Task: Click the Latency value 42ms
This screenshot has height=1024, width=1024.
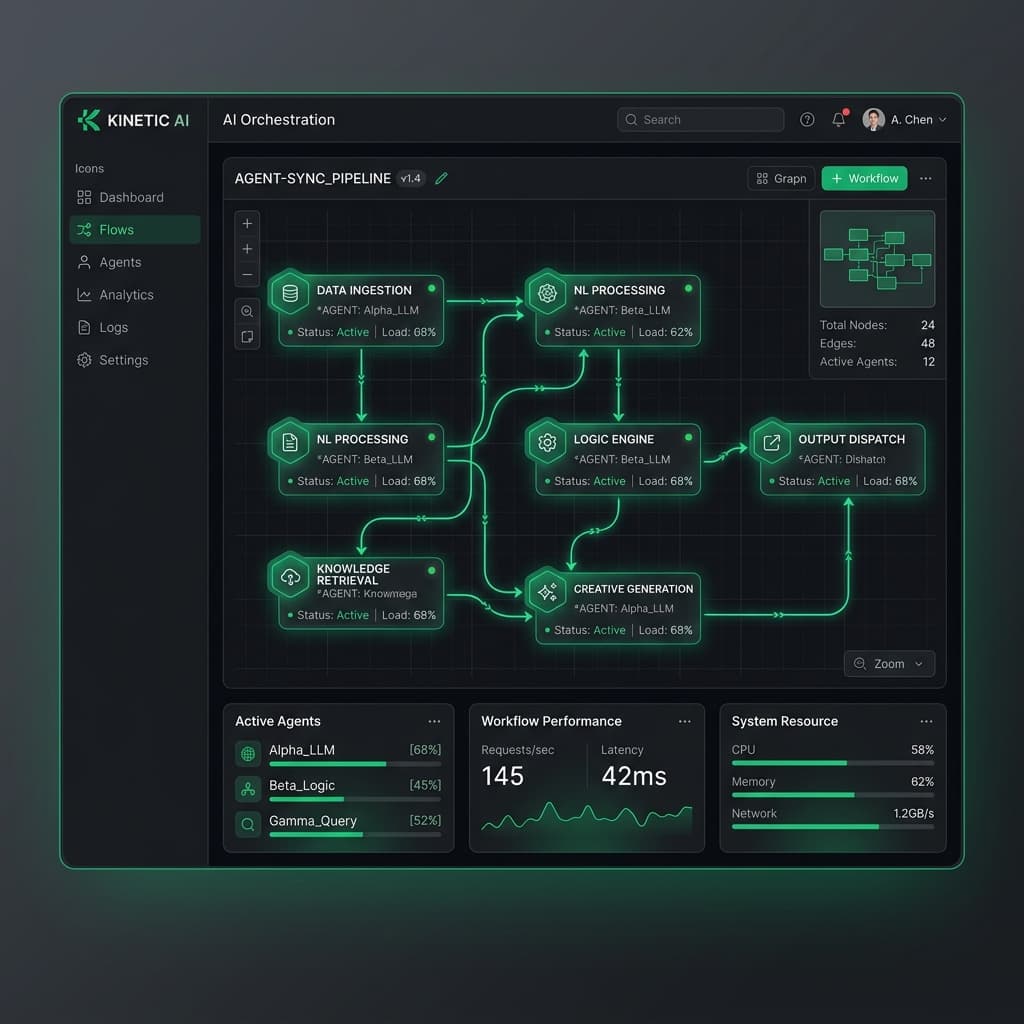Action: click(x=633, y=776)
